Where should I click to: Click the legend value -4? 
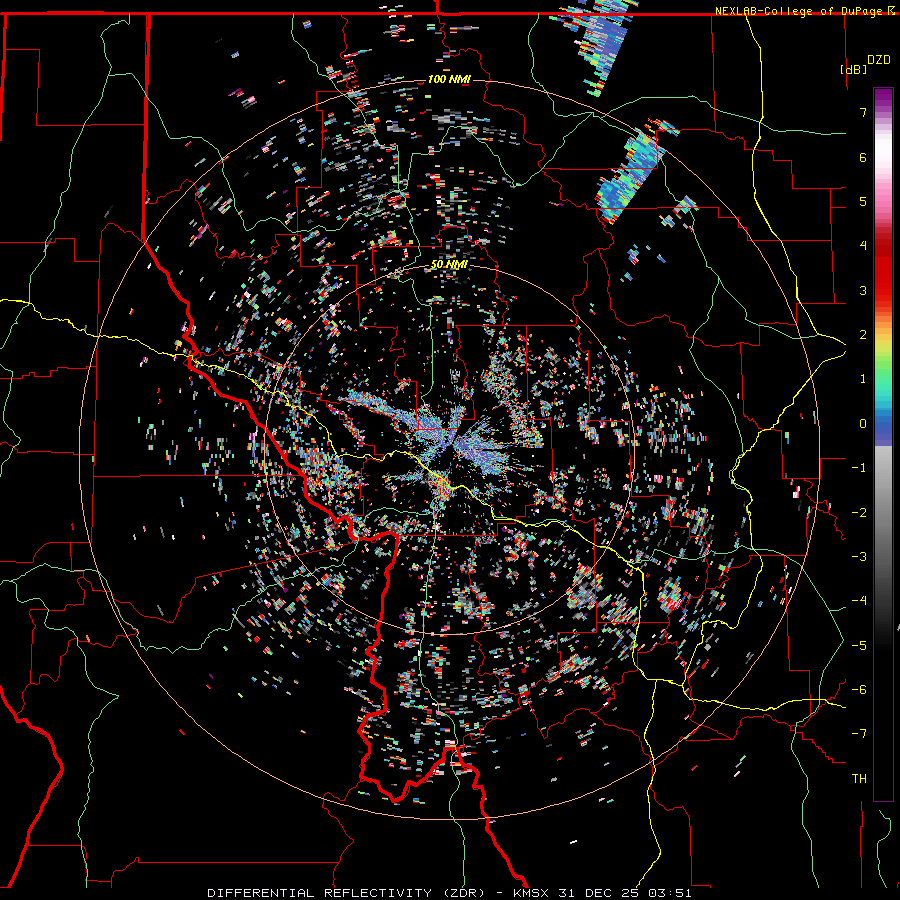point(859,600)
